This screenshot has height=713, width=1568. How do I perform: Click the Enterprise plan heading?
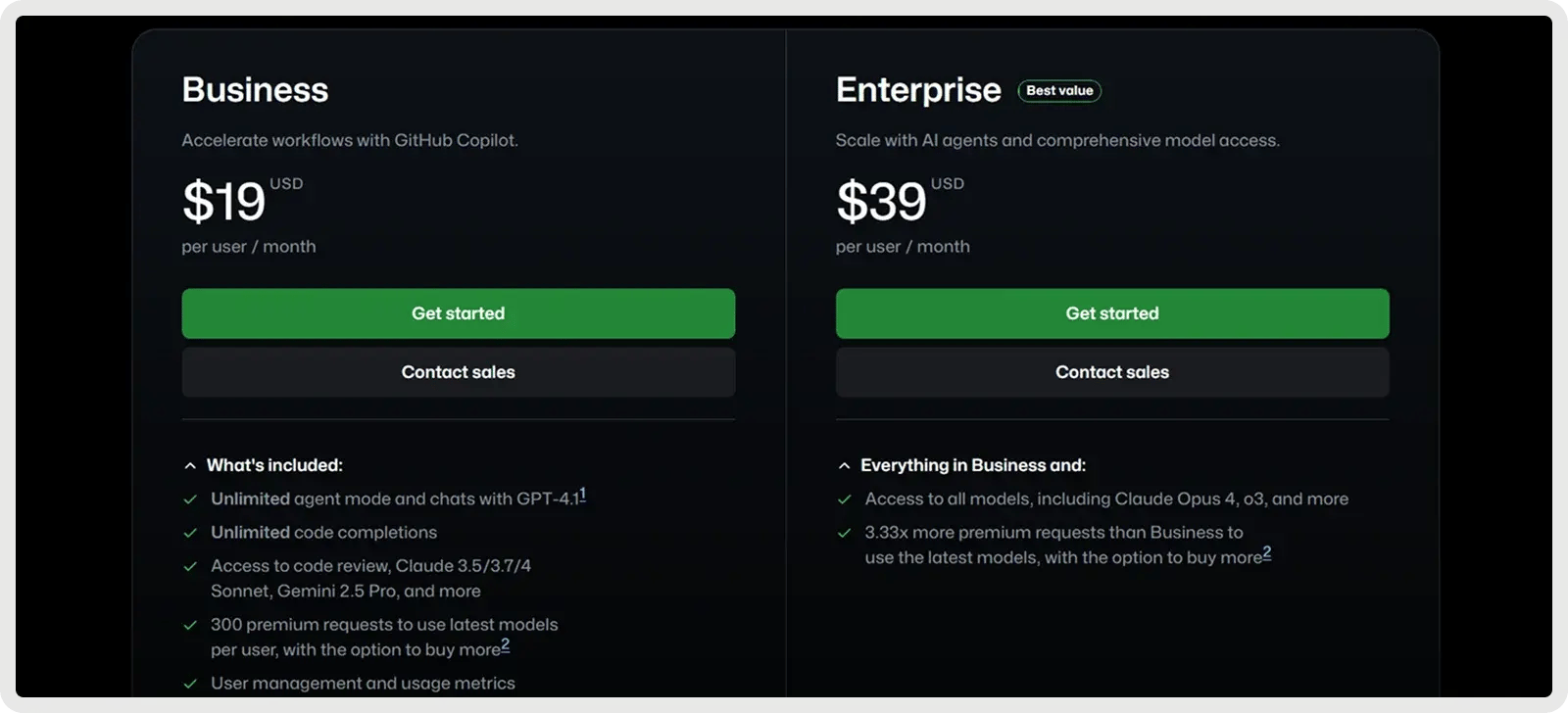[x=918, y=90]
